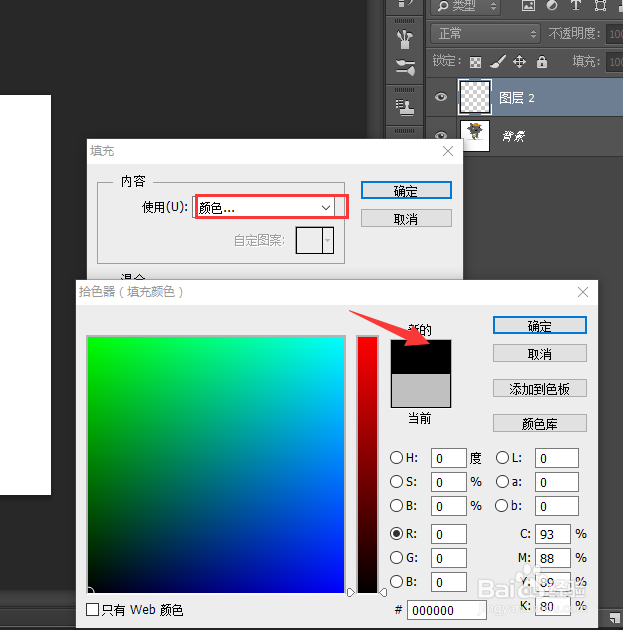Toggle visibility of the 背景 layer
The height and width of the screenshot is (630, 623).
(441, 135)
